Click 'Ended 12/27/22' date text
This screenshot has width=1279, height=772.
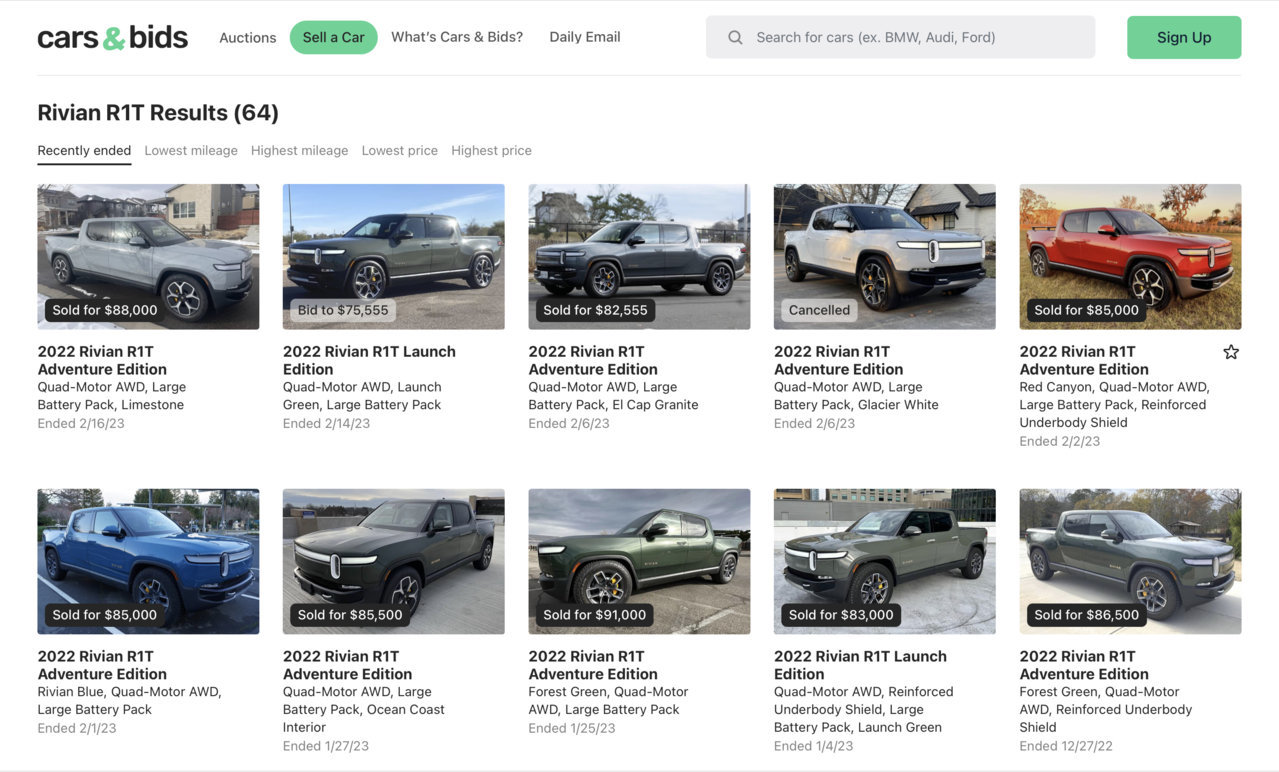coord(1066,745)
